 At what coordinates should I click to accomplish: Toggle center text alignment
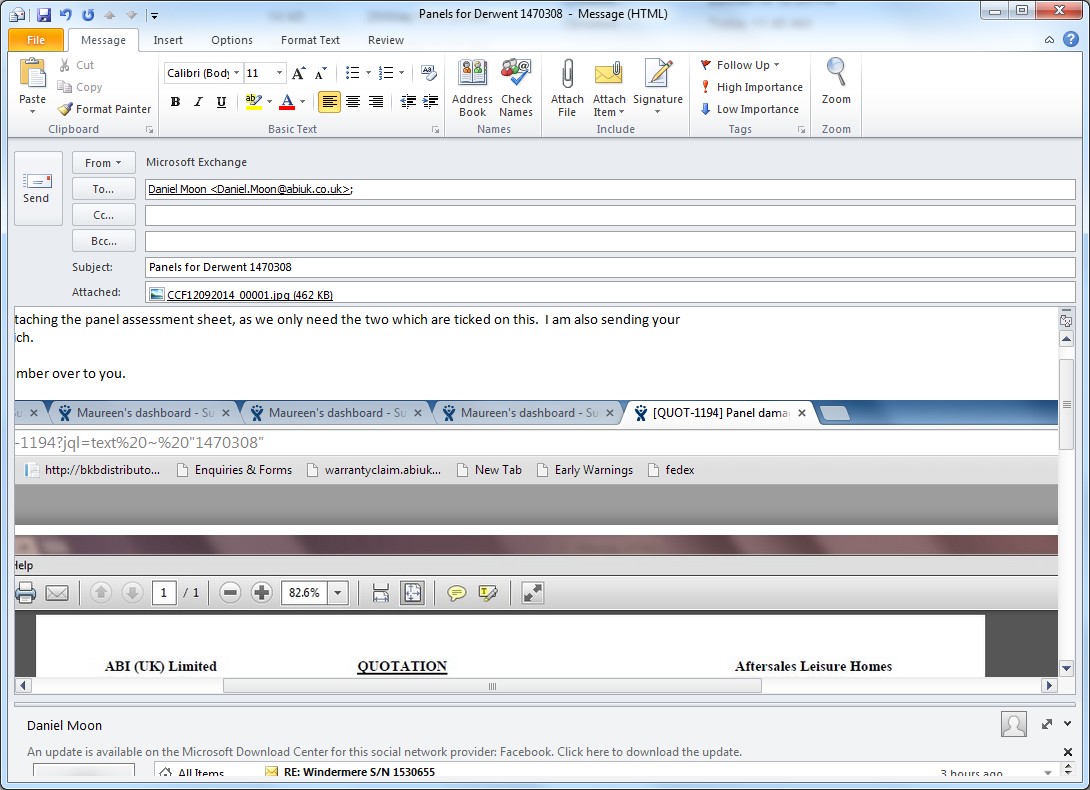(x=352, y=102)
